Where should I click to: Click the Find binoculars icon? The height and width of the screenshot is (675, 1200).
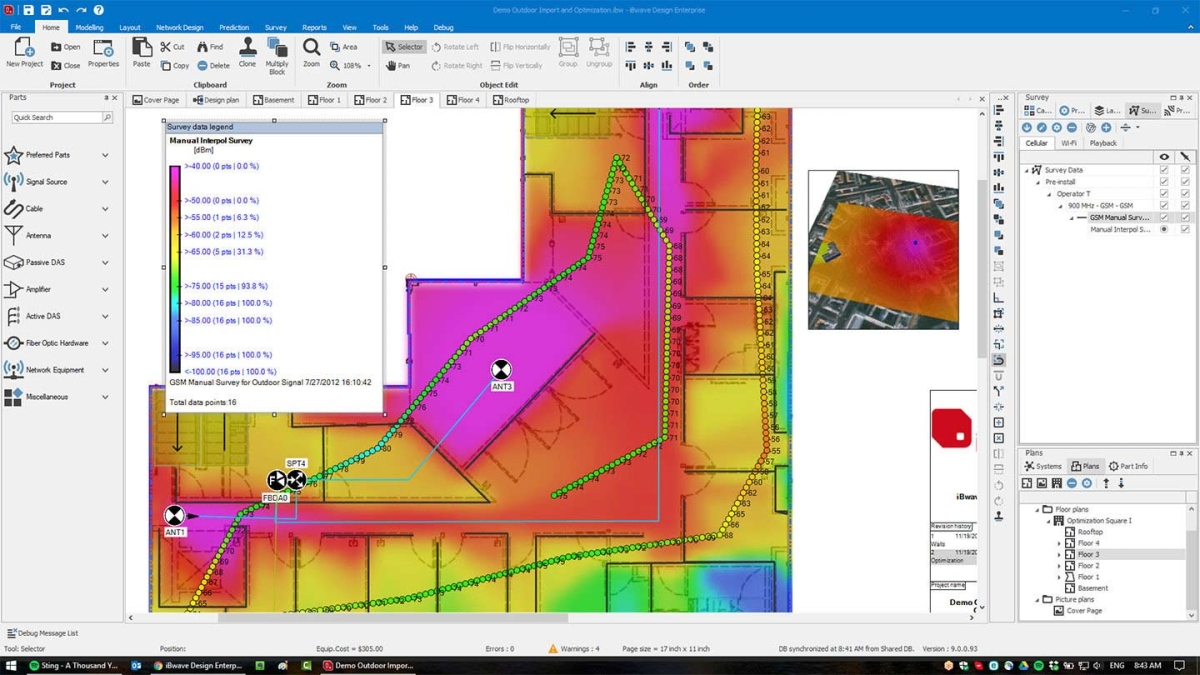[203, 47]
